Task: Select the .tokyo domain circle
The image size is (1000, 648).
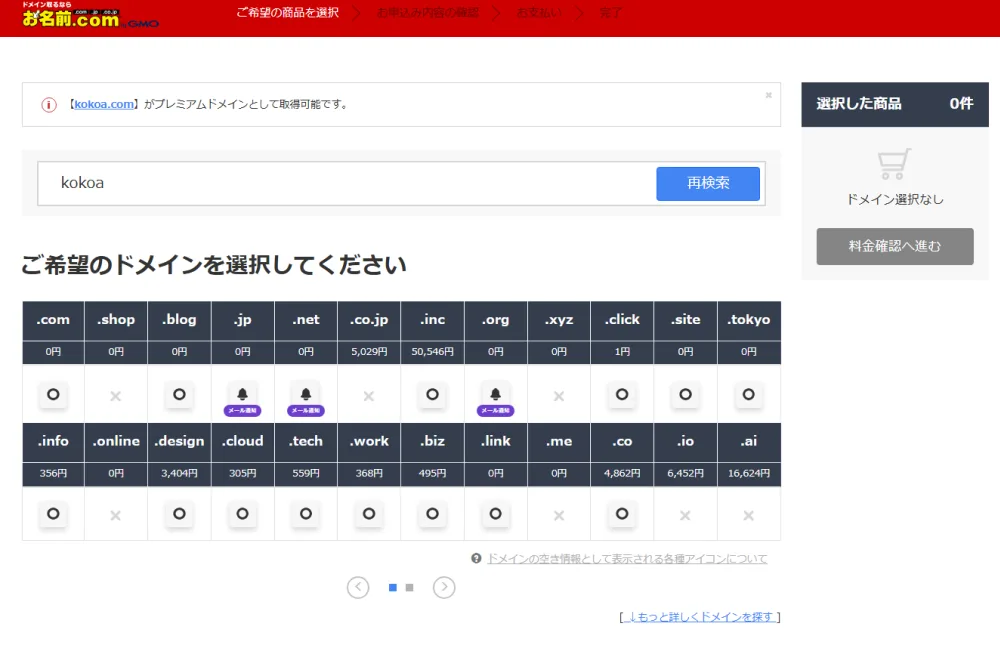Action: (748, 394)
